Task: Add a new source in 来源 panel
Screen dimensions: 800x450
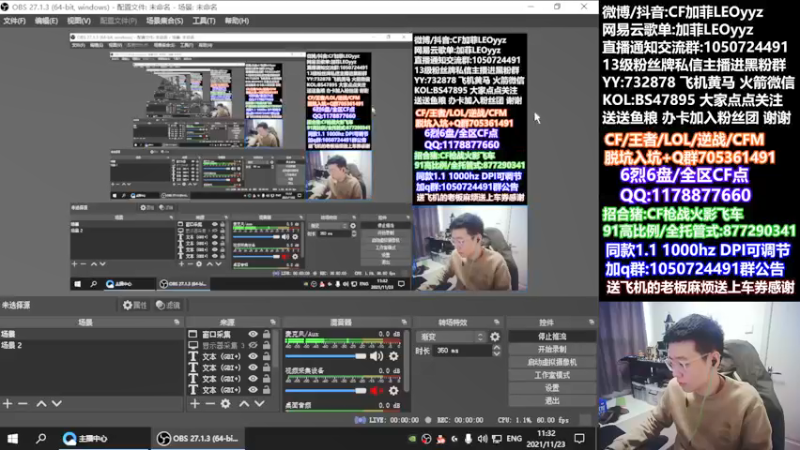Action: [x=195, y=404]
